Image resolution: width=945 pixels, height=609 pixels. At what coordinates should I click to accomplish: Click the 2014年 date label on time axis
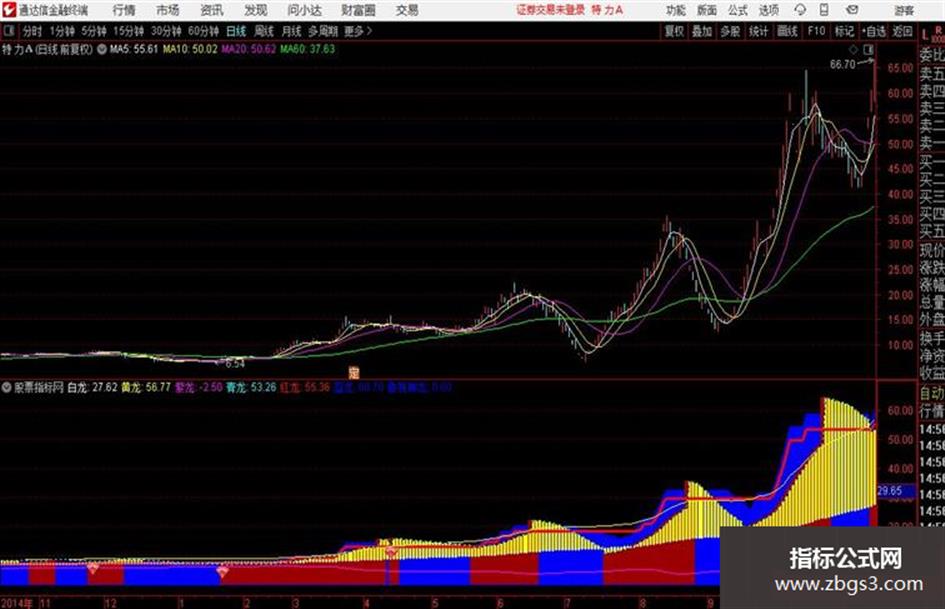[x=17, y=603]
